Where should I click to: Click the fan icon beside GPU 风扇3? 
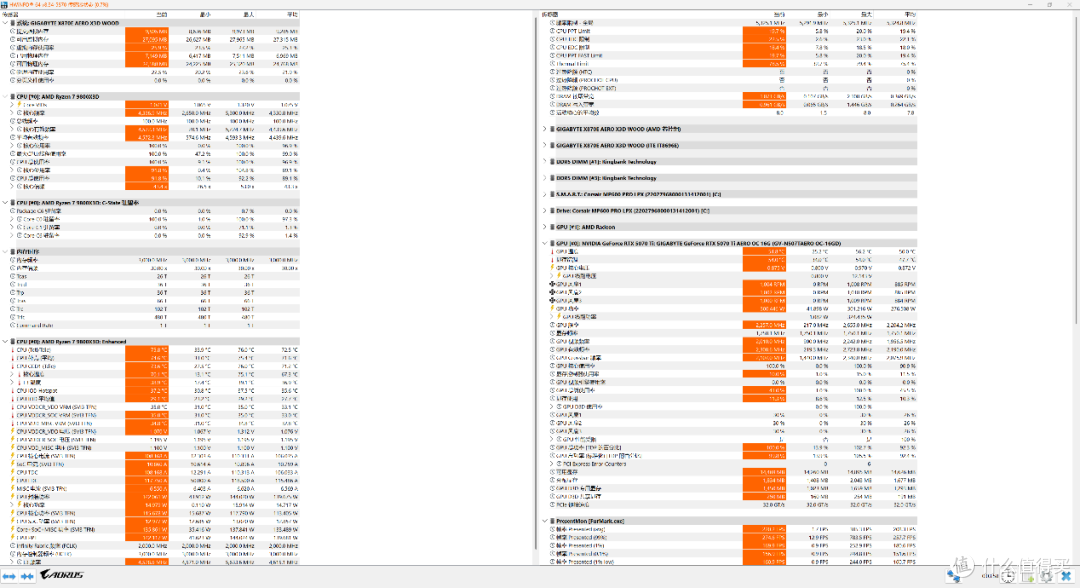[552, 300]
